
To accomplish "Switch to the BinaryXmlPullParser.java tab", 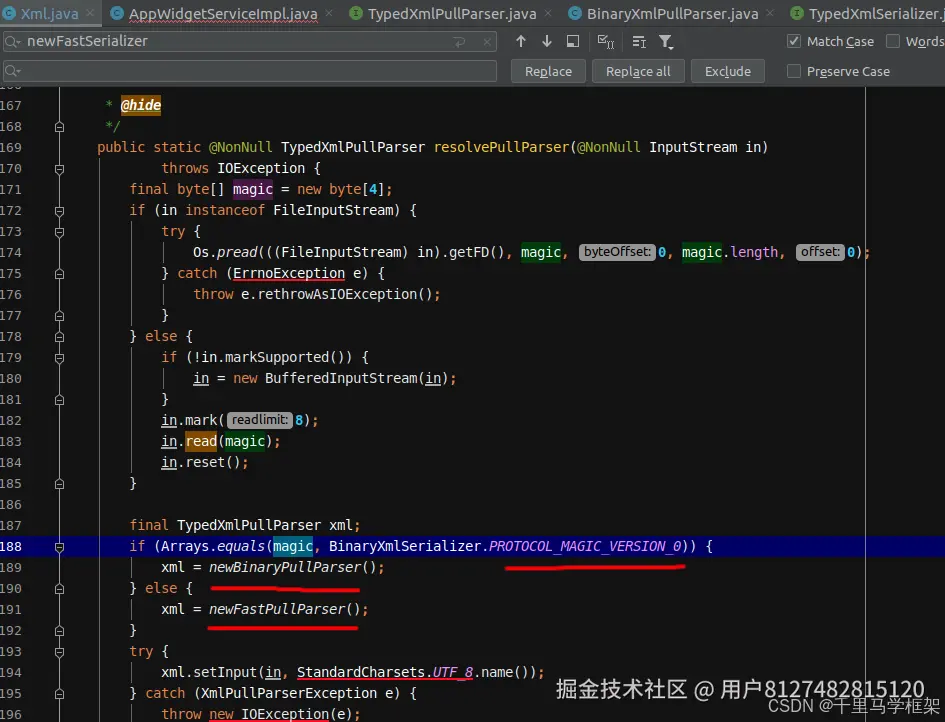I will pos(673,13).
